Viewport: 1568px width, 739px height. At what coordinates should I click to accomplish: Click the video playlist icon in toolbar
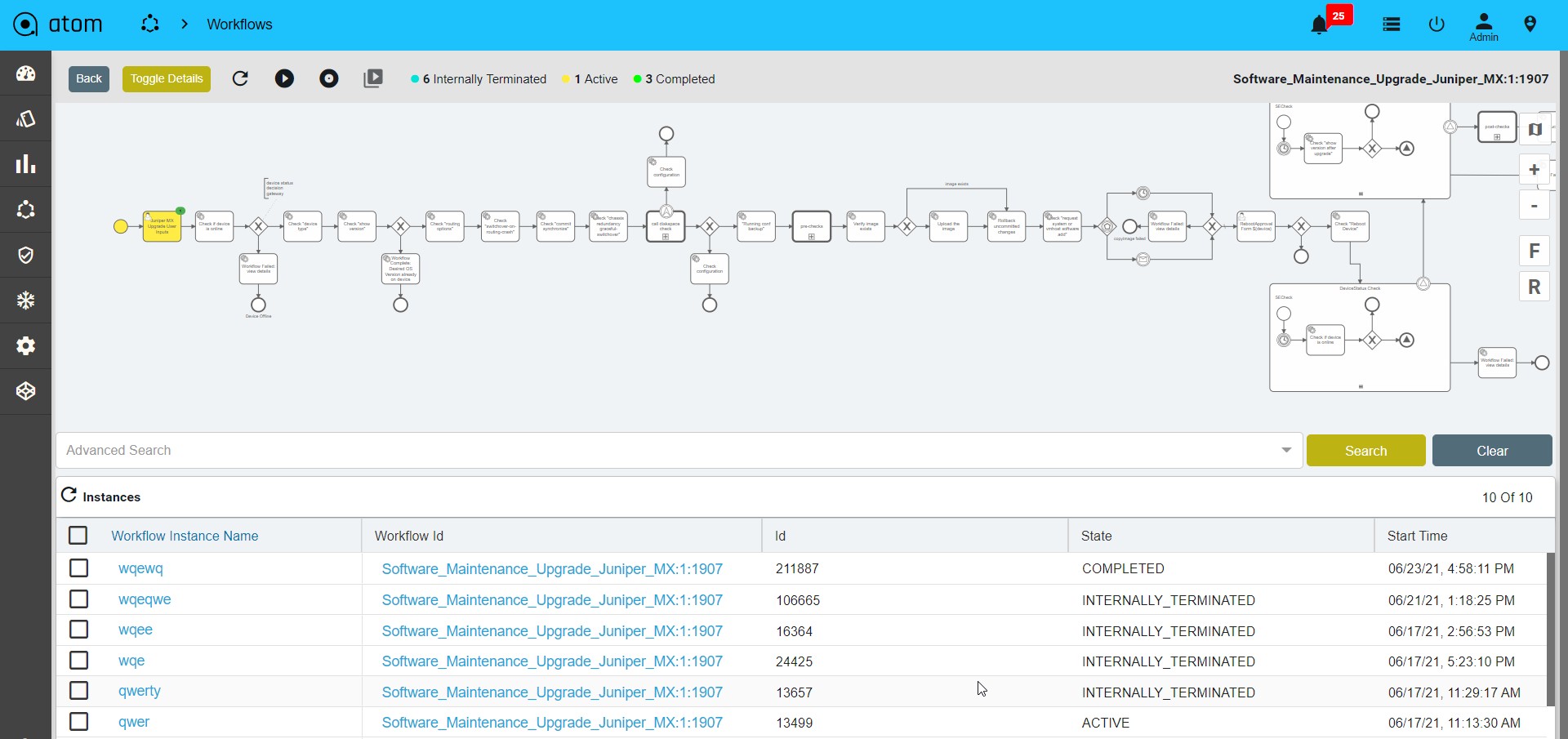(x=373, y=78)
